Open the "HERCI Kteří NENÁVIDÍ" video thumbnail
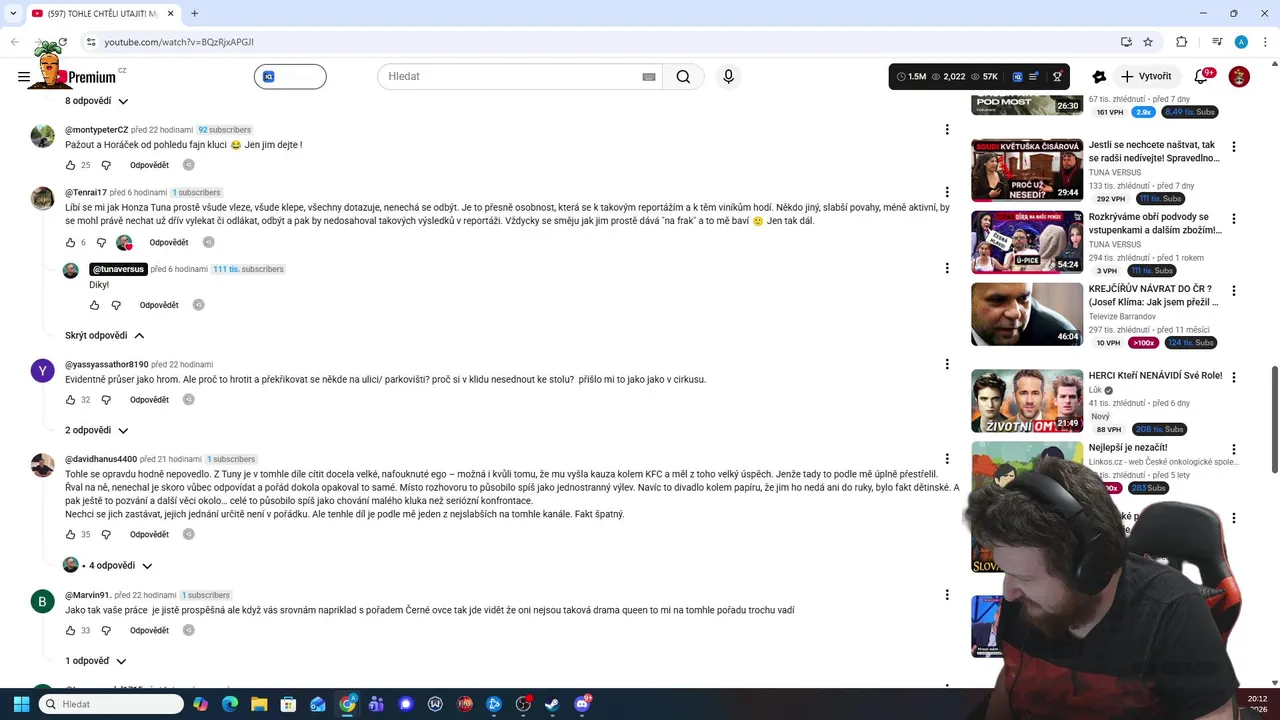The width and height of the screenshot is (1280, 720). (1027, 401)
